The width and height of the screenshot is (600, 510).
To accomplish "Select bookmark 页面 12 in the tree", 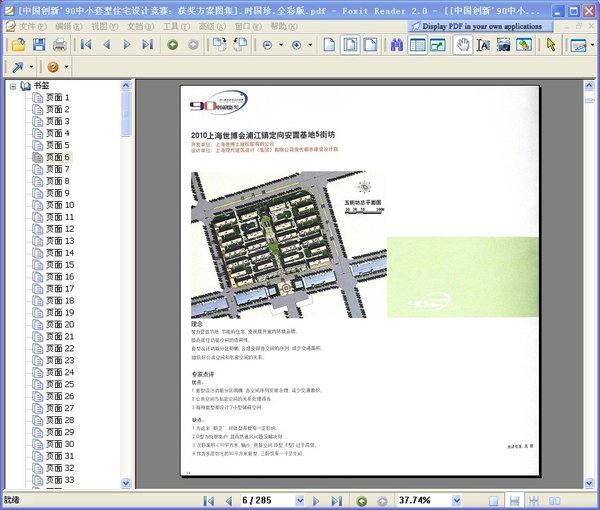I will tap(60, 229).
